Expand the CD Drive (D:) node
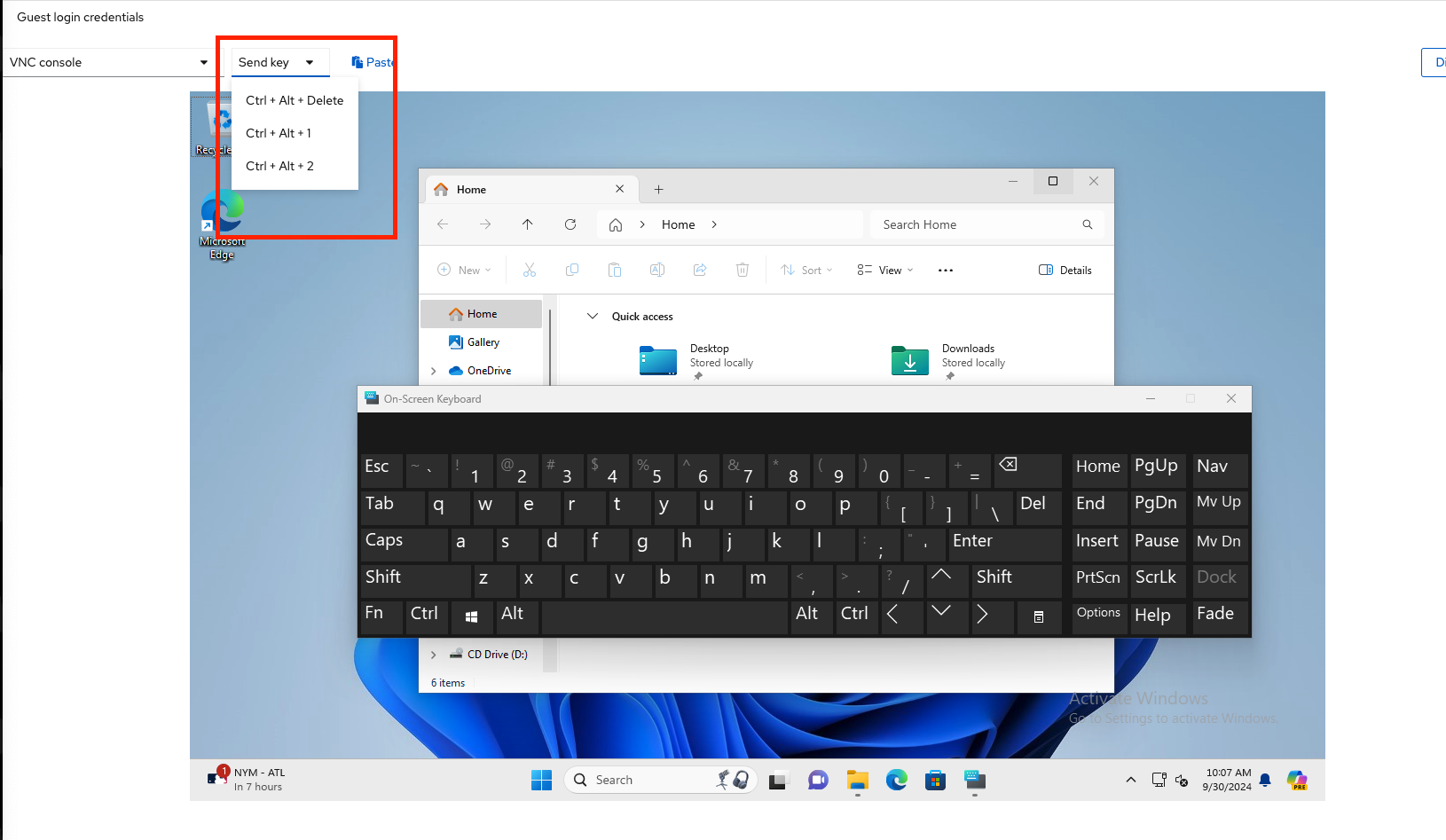Viewport: 1446px width, 840px height. tap(434, 655)
